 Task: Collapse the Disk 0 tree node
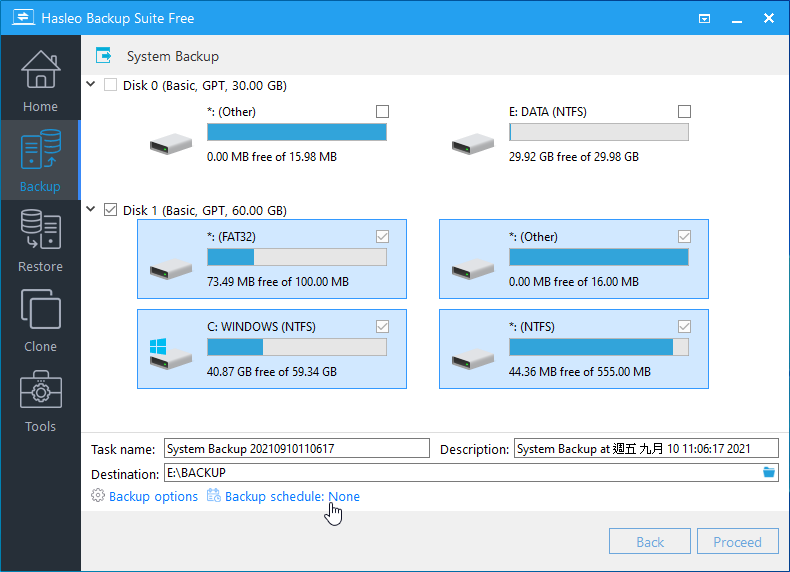[x=92, y=85]
